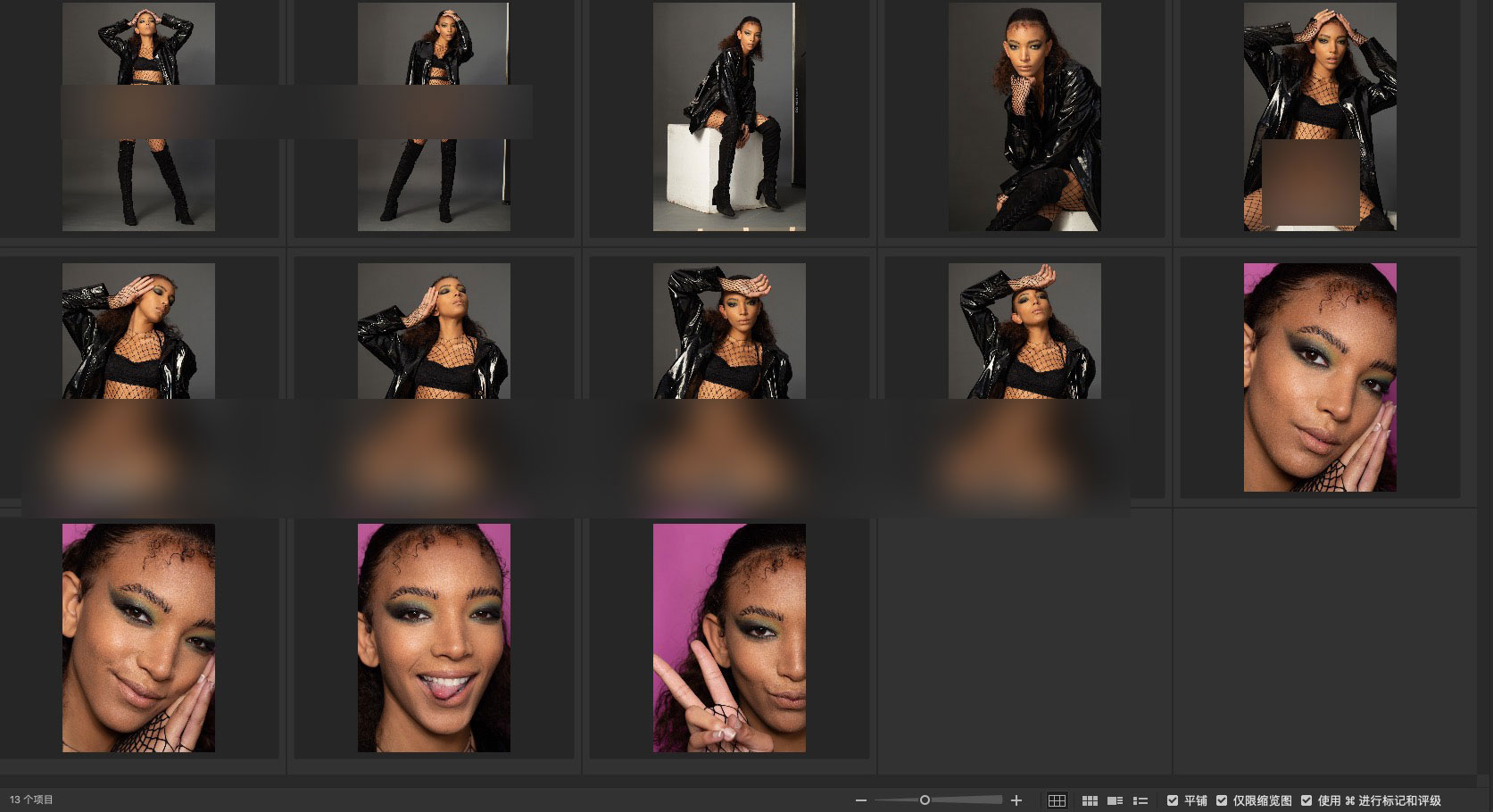Click the 13 个项目 status text
This screenshot has width=1493, height=812.
[x=32, y=800]
